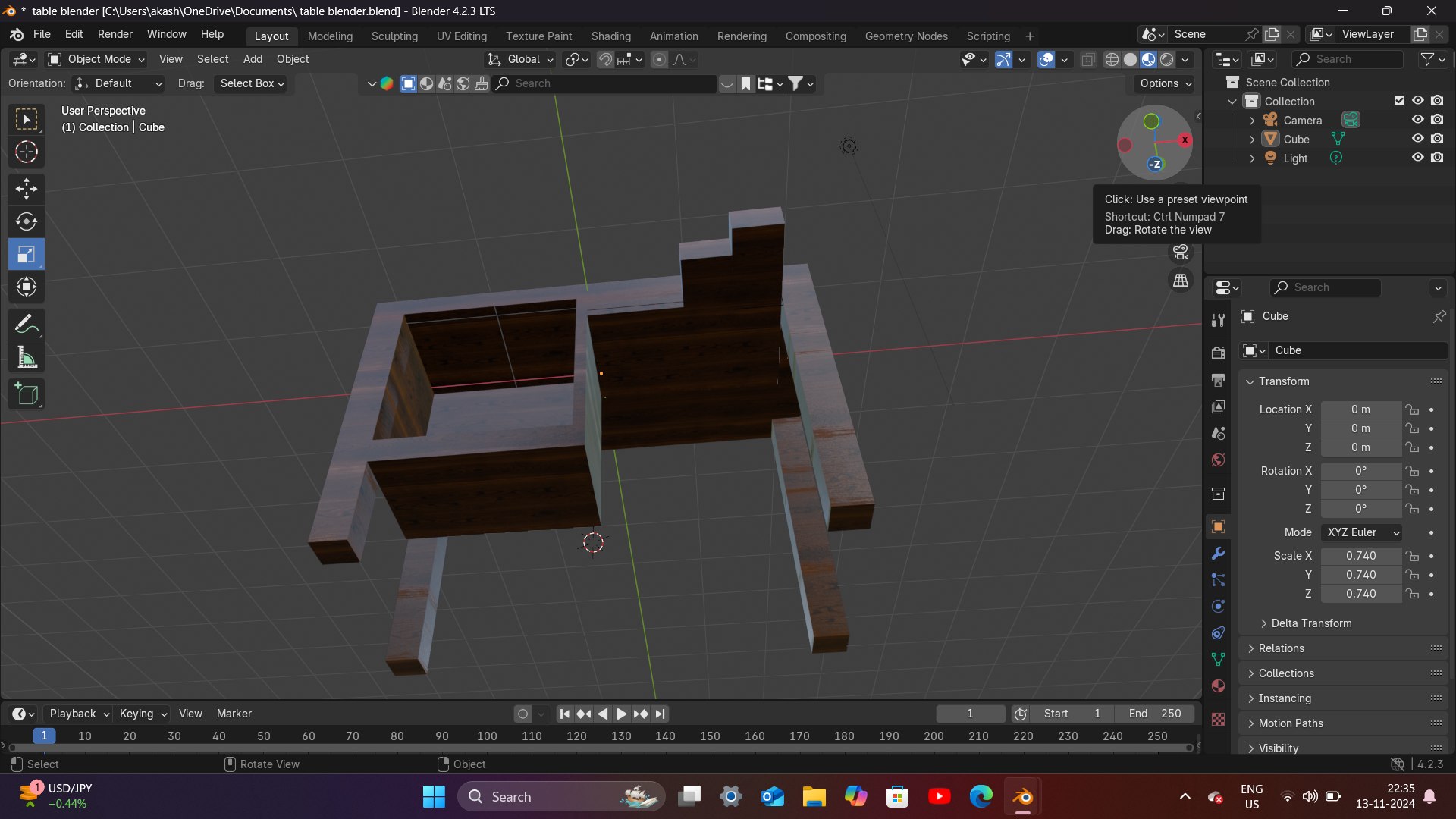This screenshot has height=819, width=1456.
Task: Expand the Delta Transform section
Action: tap(1306, 623)
